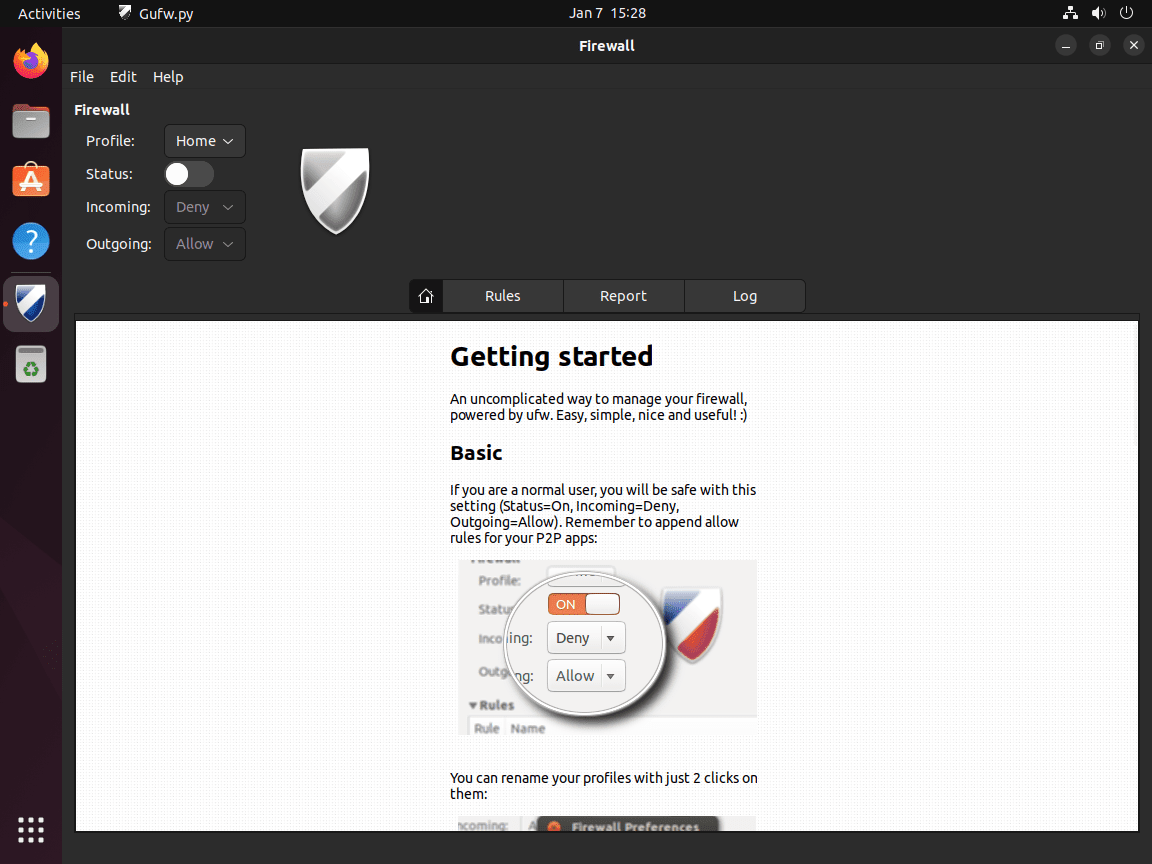Click the large gray shield image
Viewport: 1152px width, 864px height.
(x=335, y=190)
